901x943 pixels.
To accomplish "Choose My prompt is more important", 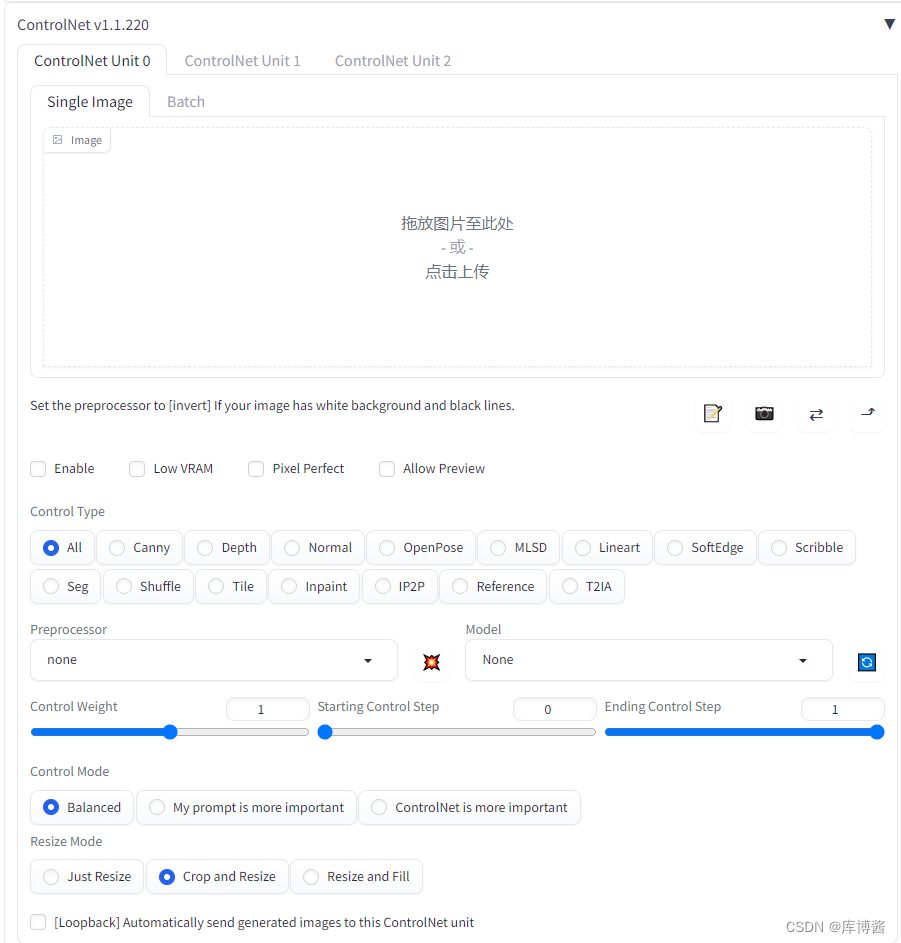I will tap(247, 807).
